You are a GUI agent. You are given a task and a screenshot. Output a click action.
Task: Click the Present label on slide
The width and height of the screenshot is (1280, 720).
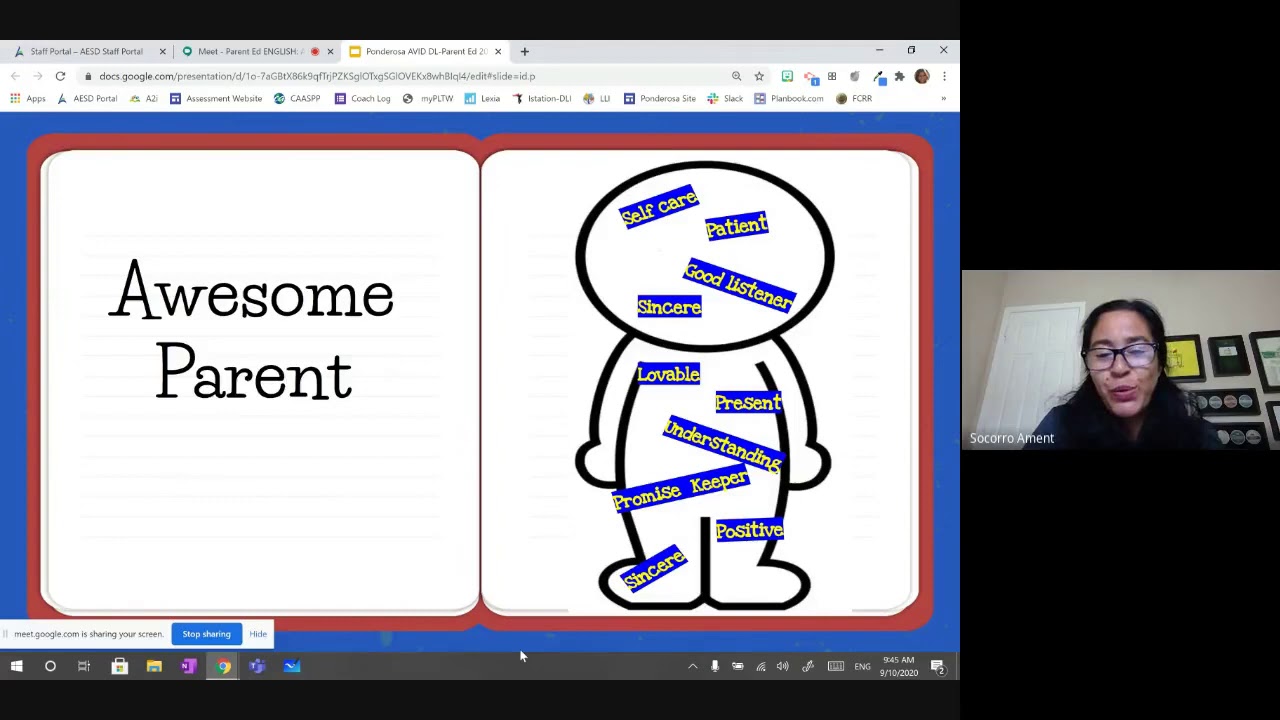748,402
